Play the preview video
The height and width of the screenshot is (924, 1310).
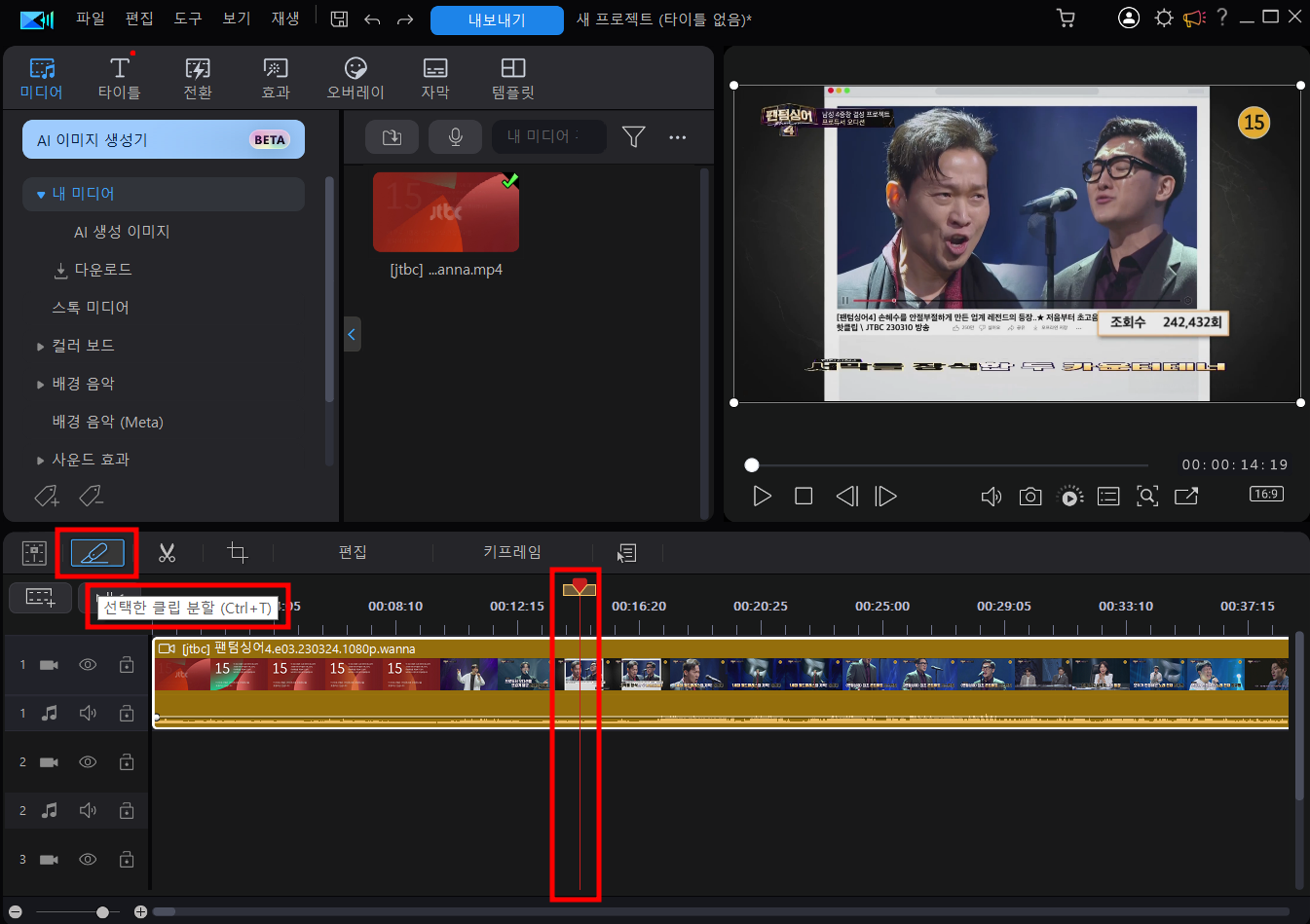tap(762, 497)
